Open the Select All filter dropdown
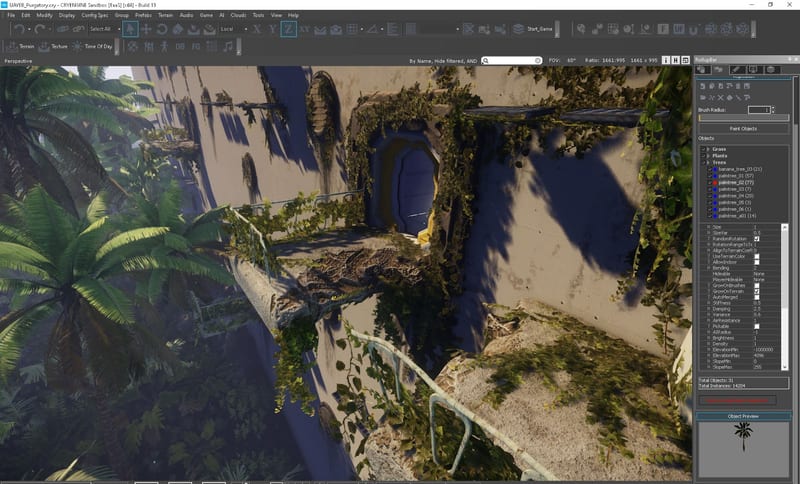This screenshot has width=800, height=484. click(105, 29)
